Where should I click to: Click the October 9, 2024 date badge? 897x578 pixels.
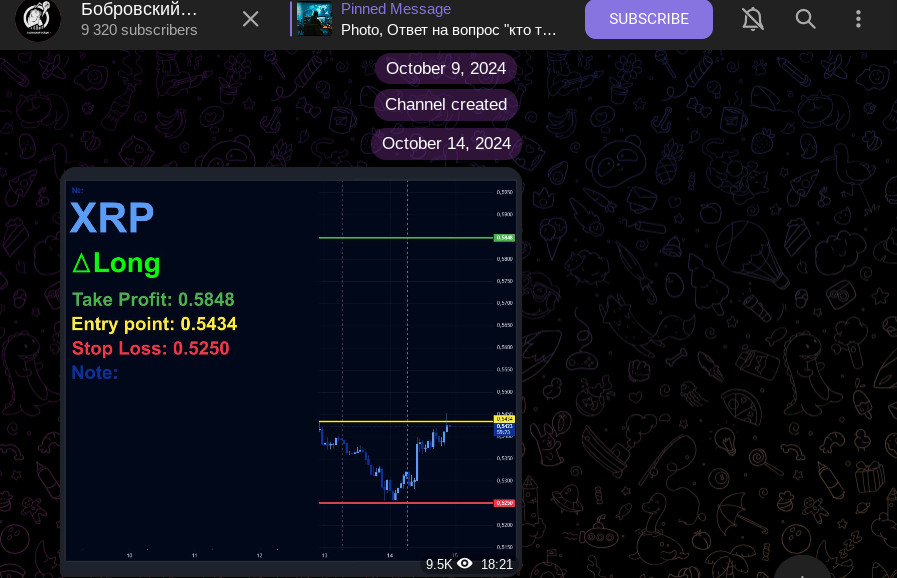446,68
